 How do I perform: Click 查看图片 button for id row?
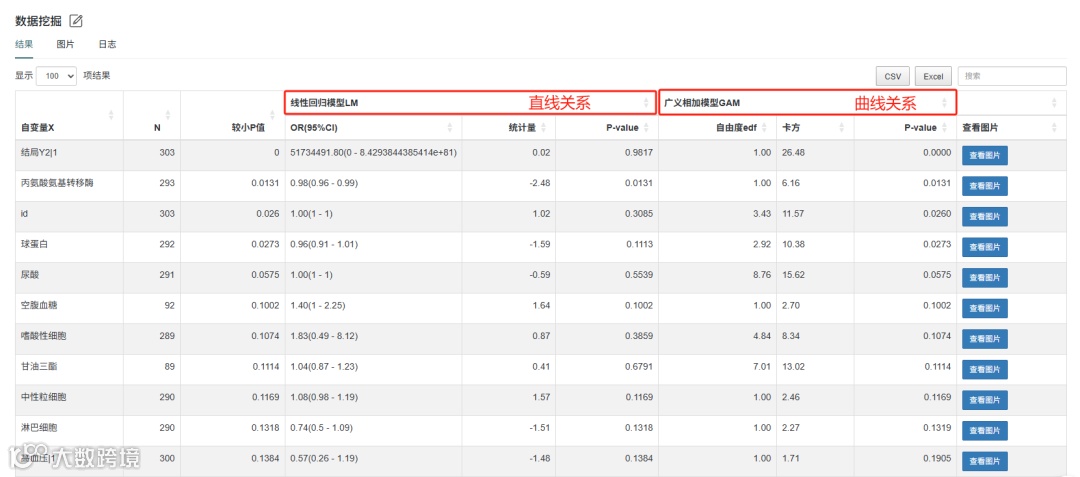tap(984, 216)
